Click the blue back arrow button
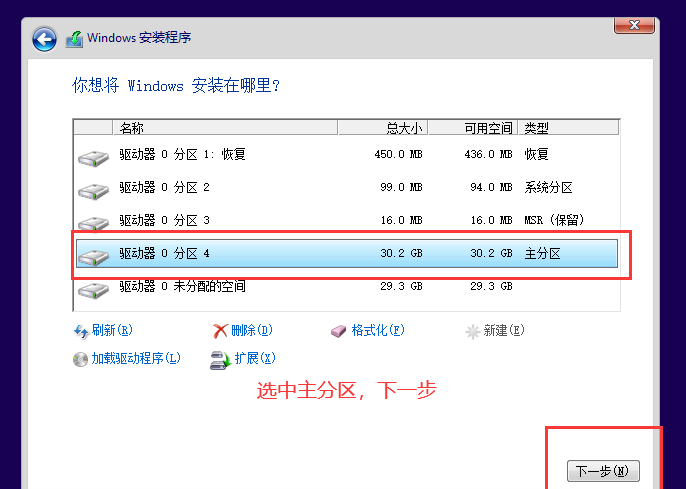686x489 pixels. pos(44,39)
